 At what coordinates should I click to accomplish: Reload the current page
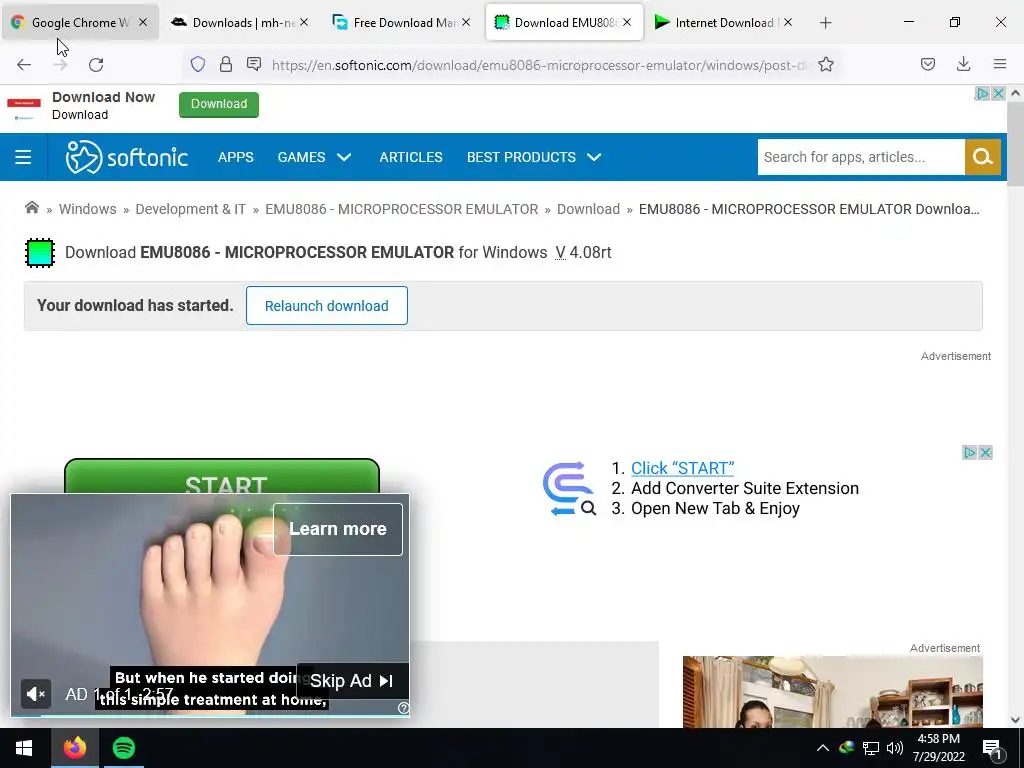(x=96, y=64)
